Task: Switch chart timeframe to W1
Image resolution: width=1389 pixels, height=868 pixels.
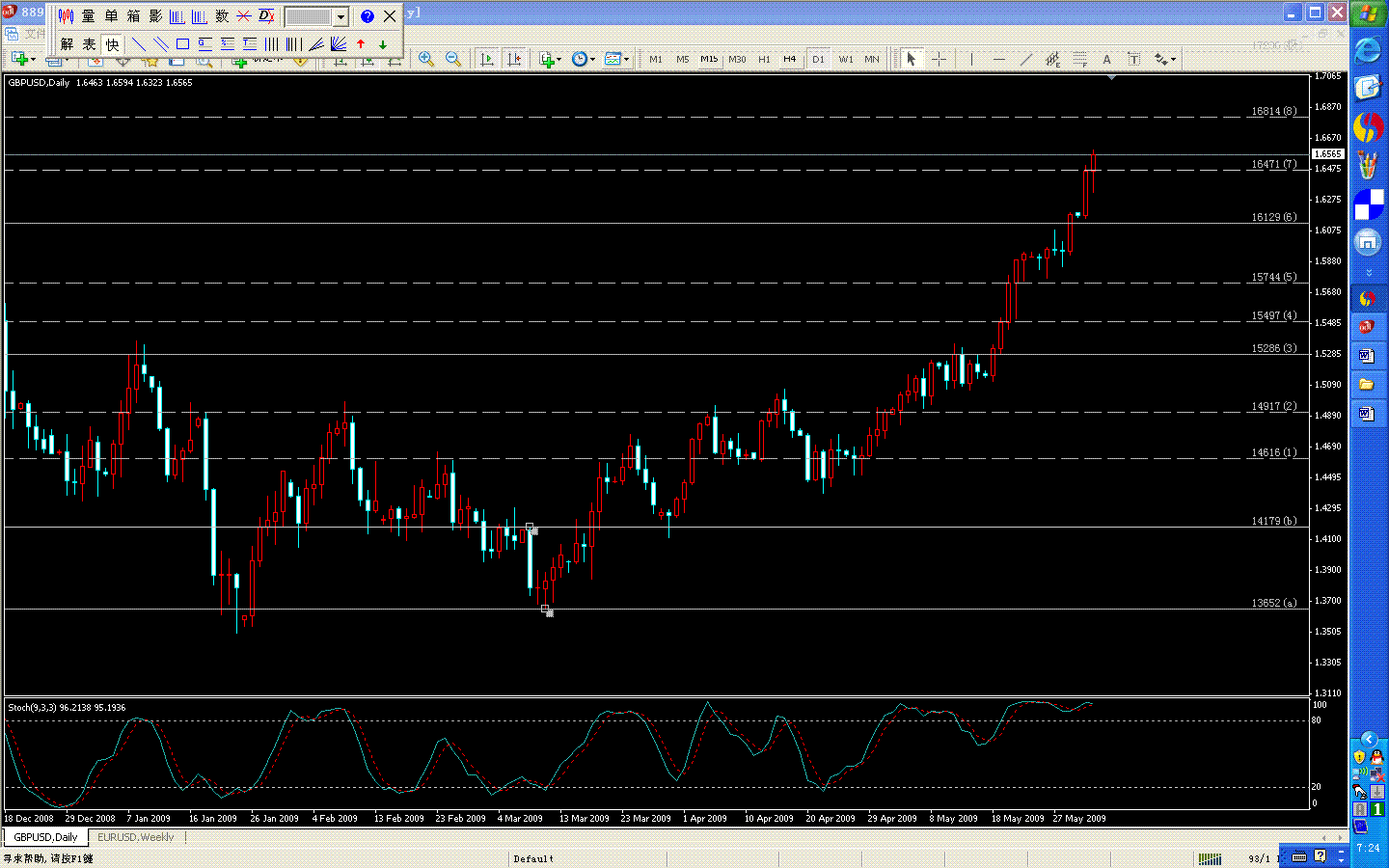Action: 846,59
